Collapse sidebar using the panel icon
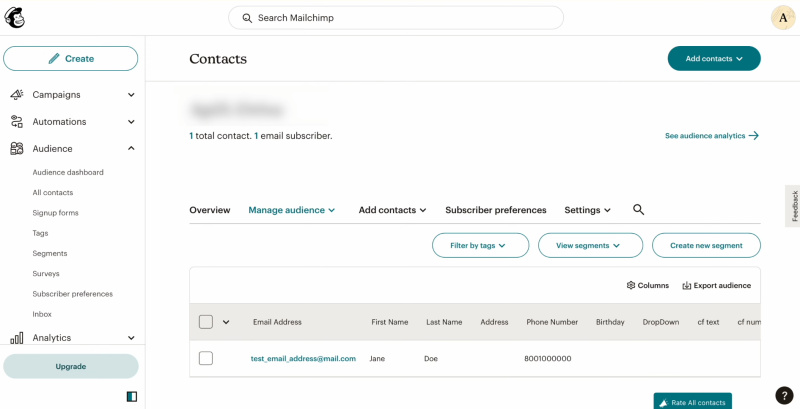This screenshot has width=800, height=409. (132, 397)
